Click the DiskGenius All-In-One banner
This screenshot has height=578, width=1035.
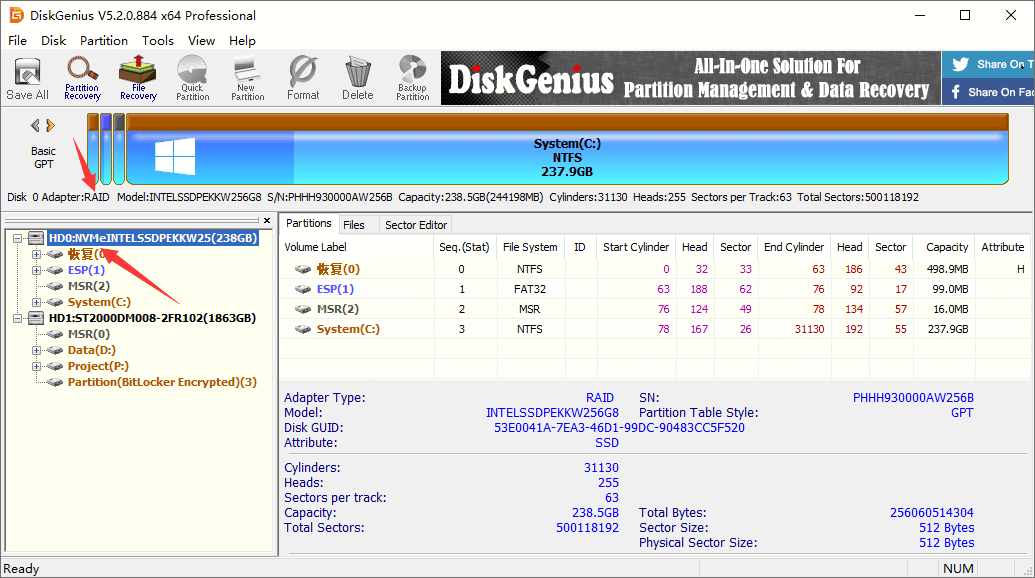click(x=690, y=79)
